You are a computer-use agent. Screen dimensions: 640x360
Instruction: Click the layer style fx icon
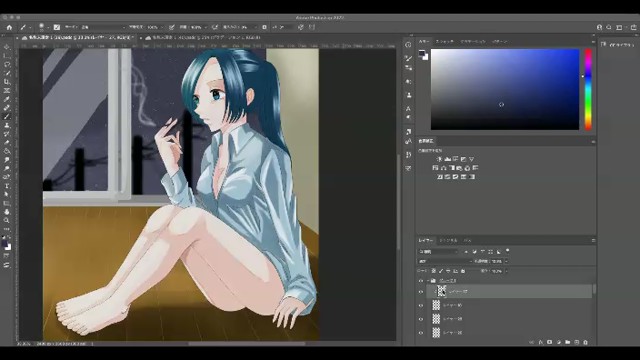540,342
